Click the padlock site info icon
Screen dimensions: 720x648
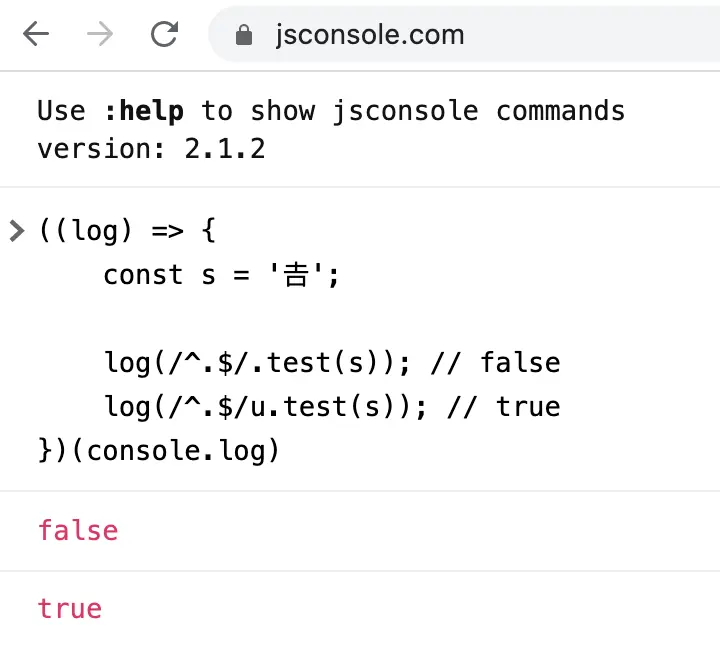pos(244,35)
